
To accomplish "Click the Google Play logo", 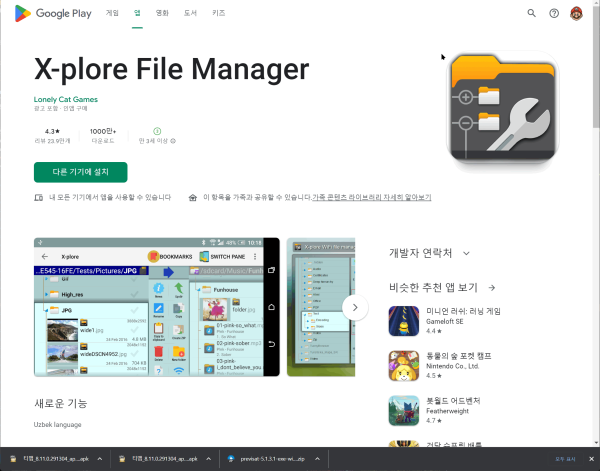I will [x=53, y=13].
